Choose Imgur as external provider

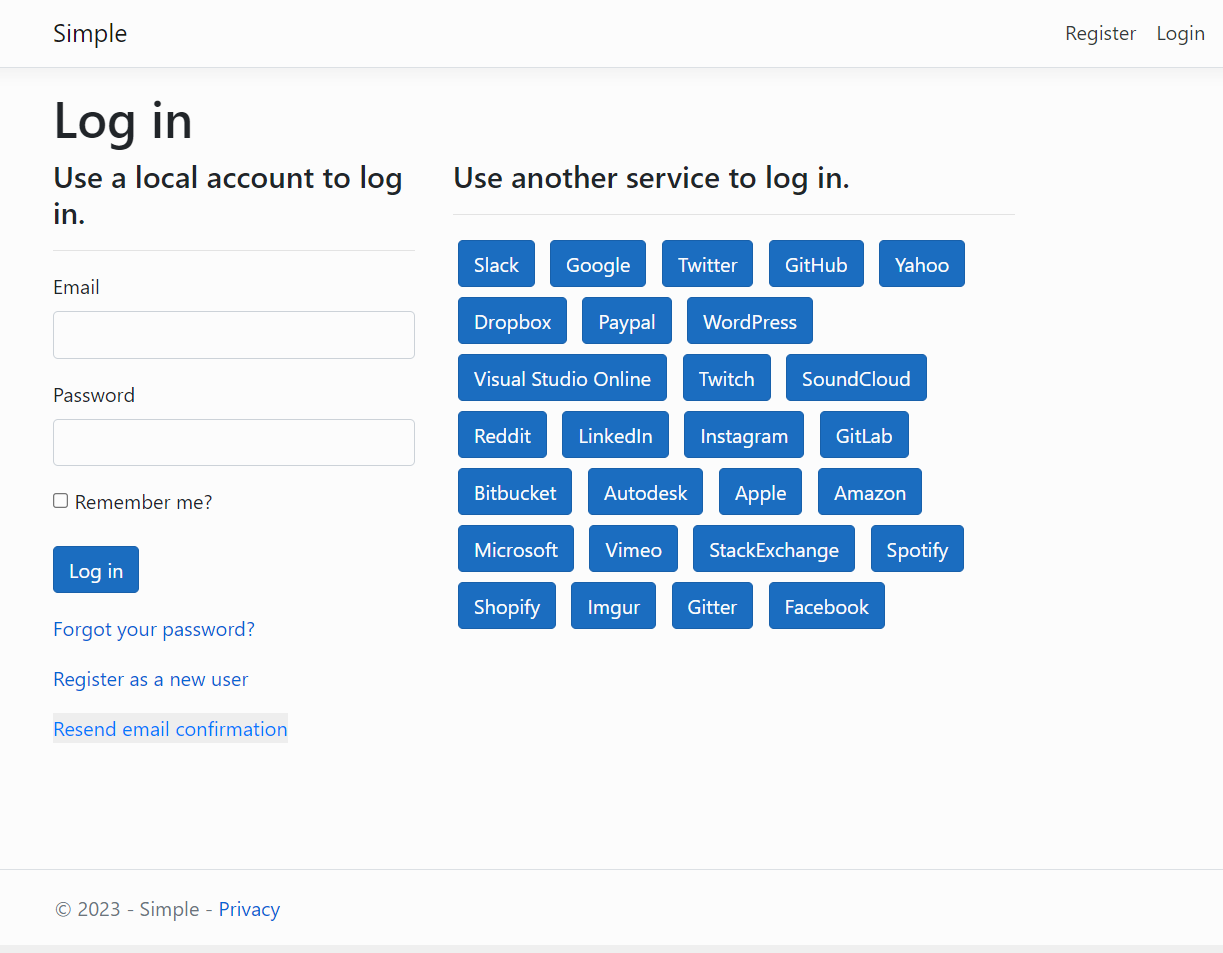614,606
